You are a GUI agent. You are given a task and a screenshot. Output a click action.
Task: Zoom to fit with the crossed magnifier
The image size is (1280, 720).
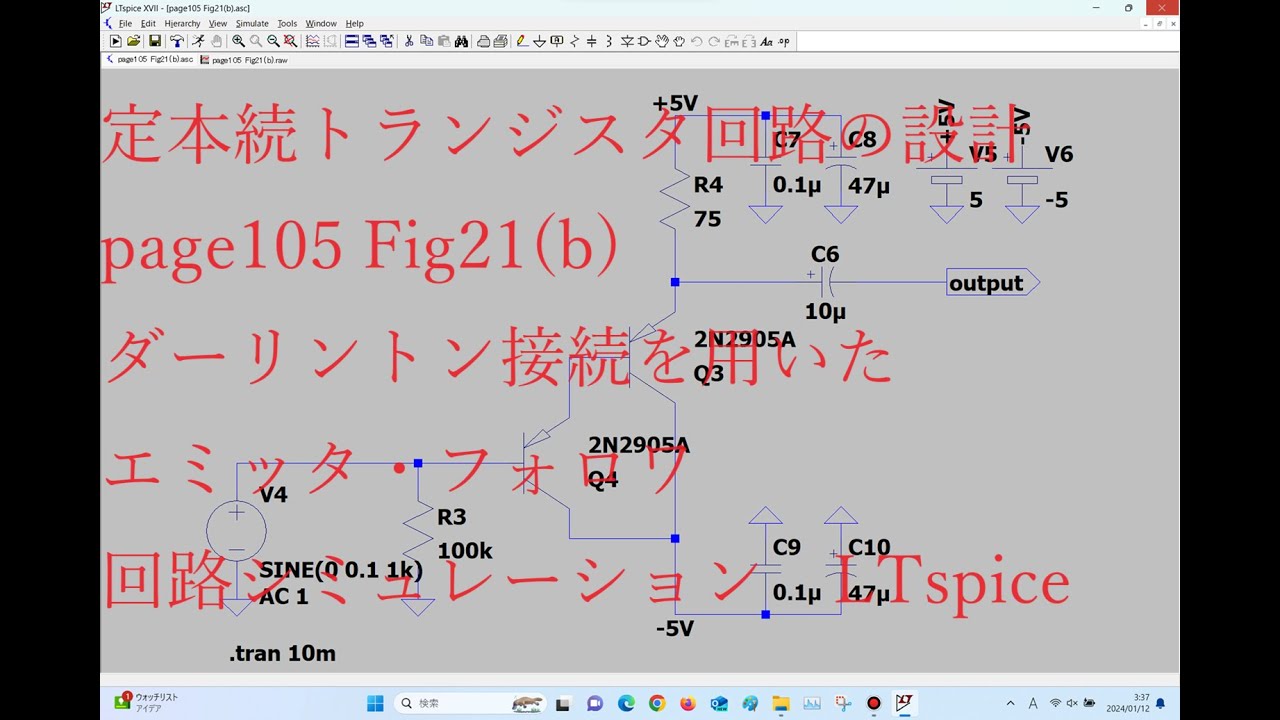coord(290,41)
